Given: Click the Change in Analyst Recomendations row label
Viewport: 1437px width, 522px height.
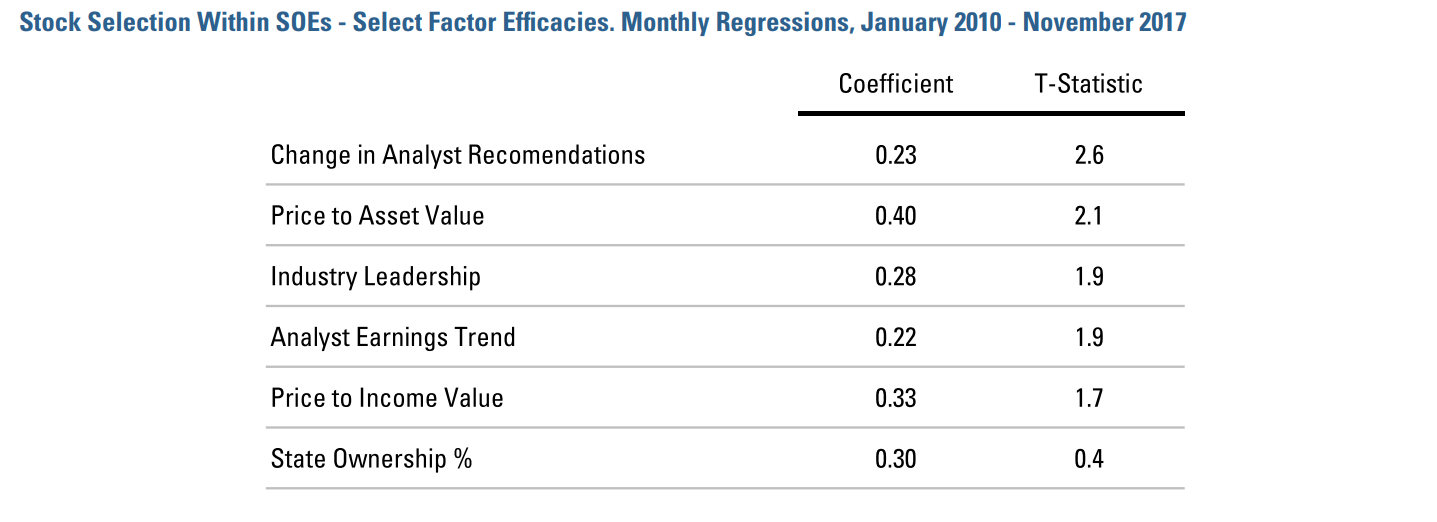Looking at the screenshot, I should tap(458, 155).
